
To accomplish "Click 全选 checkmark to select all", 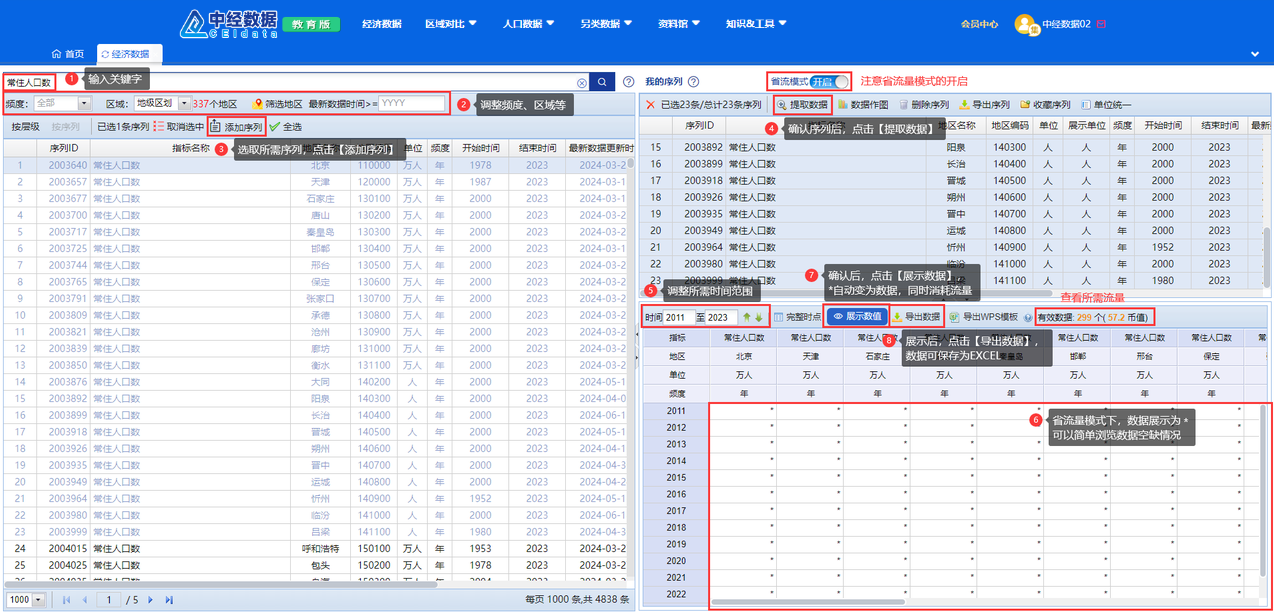I will [275, 127].
